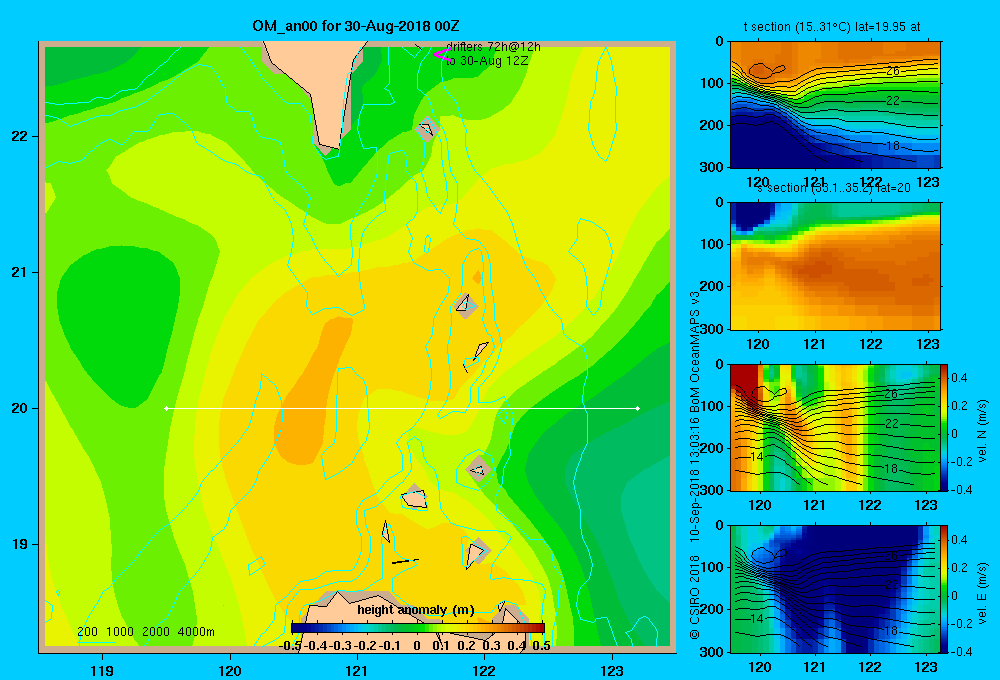Open the temperature section panel
The image size is (1000, 680).
click(835, 105)
